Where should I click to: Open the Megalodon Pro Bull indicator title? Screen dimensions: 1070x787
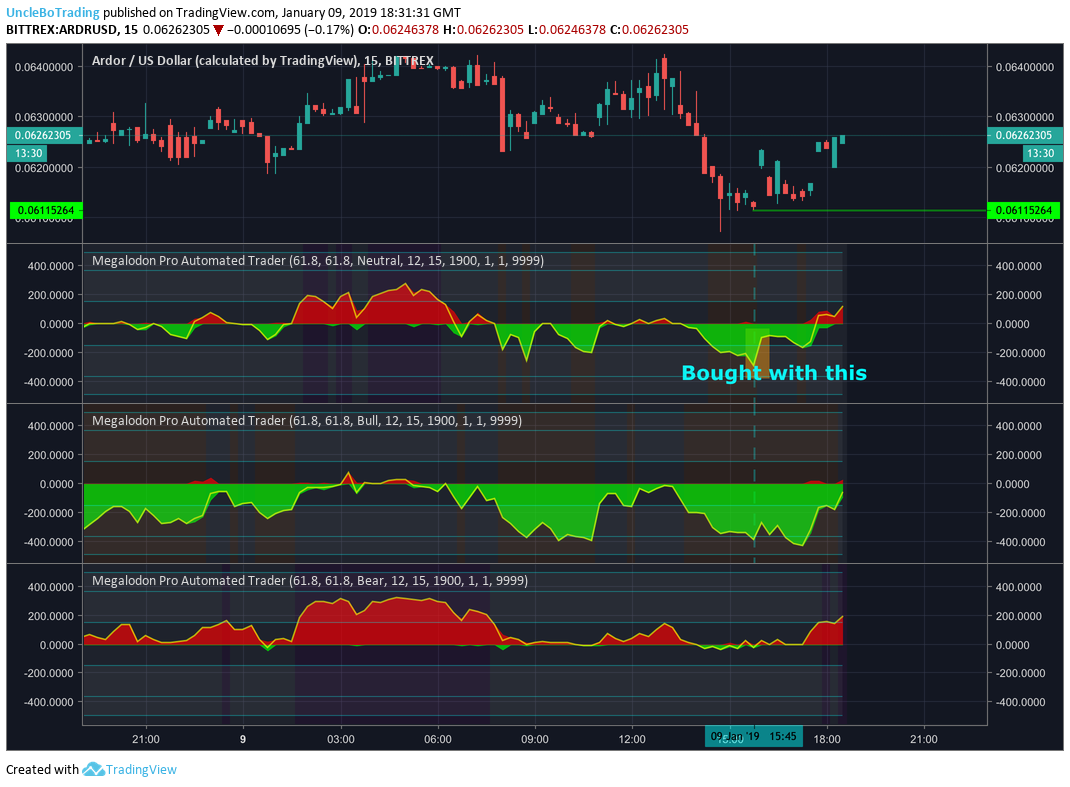click(307, 420)
